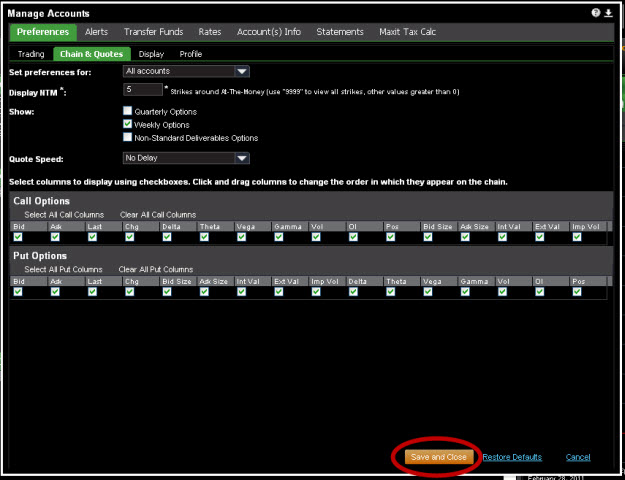Screen dimensions: 625x480
Task: Uncheck the Put Options Imp Vol checkbox
Action: click(316, 292)
